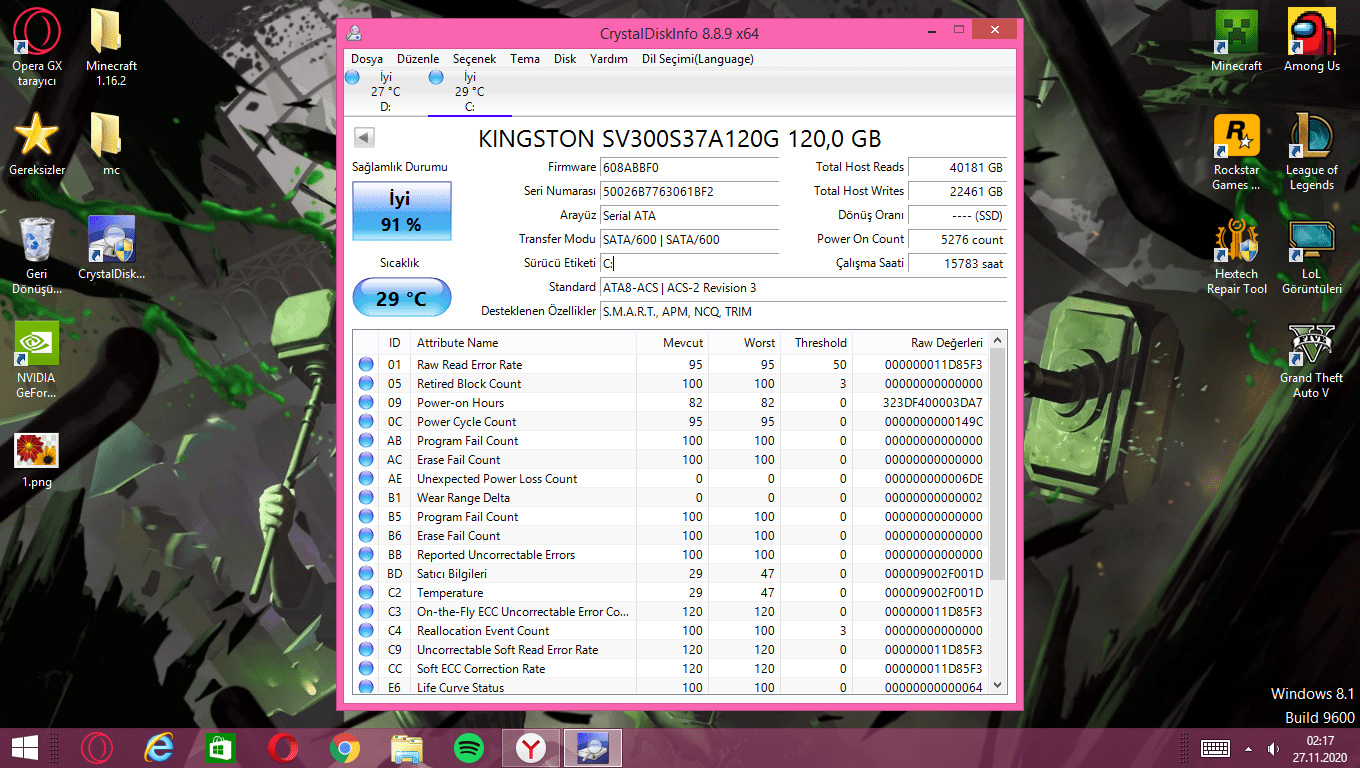The image size is (1360, 768).
Task: Click the volume speaker tray icon
Action: [x=1273, y=748]
